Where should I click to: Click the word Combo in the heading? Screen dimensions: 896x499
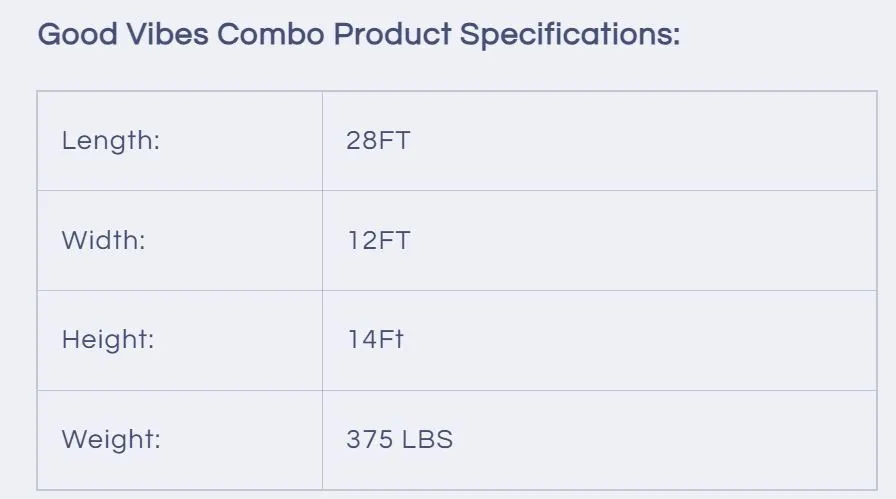click(x=270, y=35)
